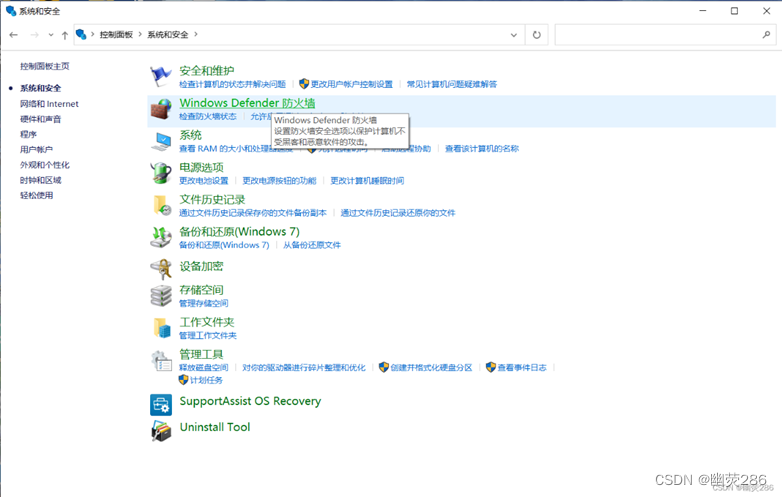Select 时钟和区域 in sidebar
782x497 pixels.
(40, 180)
